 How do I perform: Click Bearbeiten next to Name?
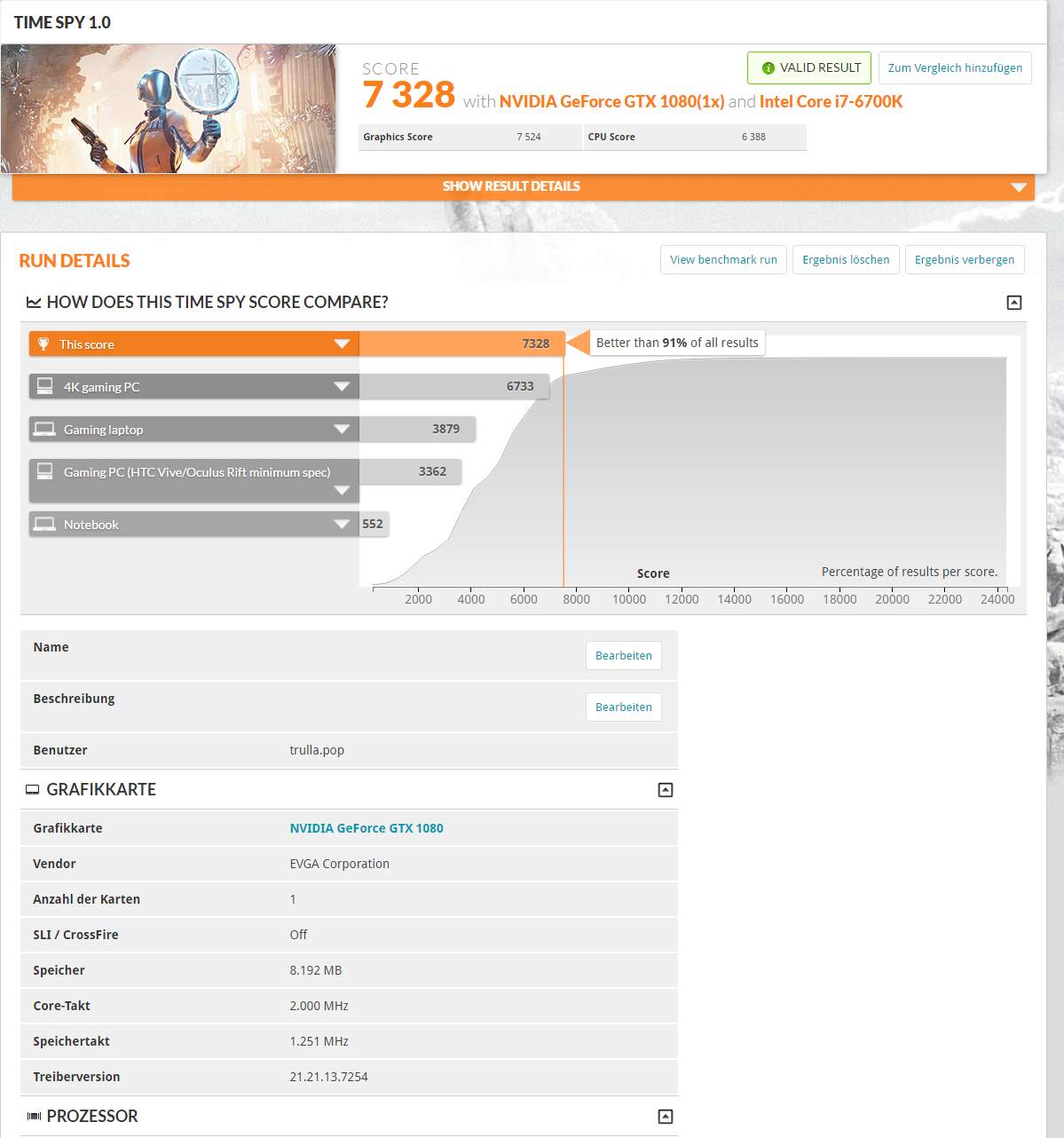click(624, 655)
